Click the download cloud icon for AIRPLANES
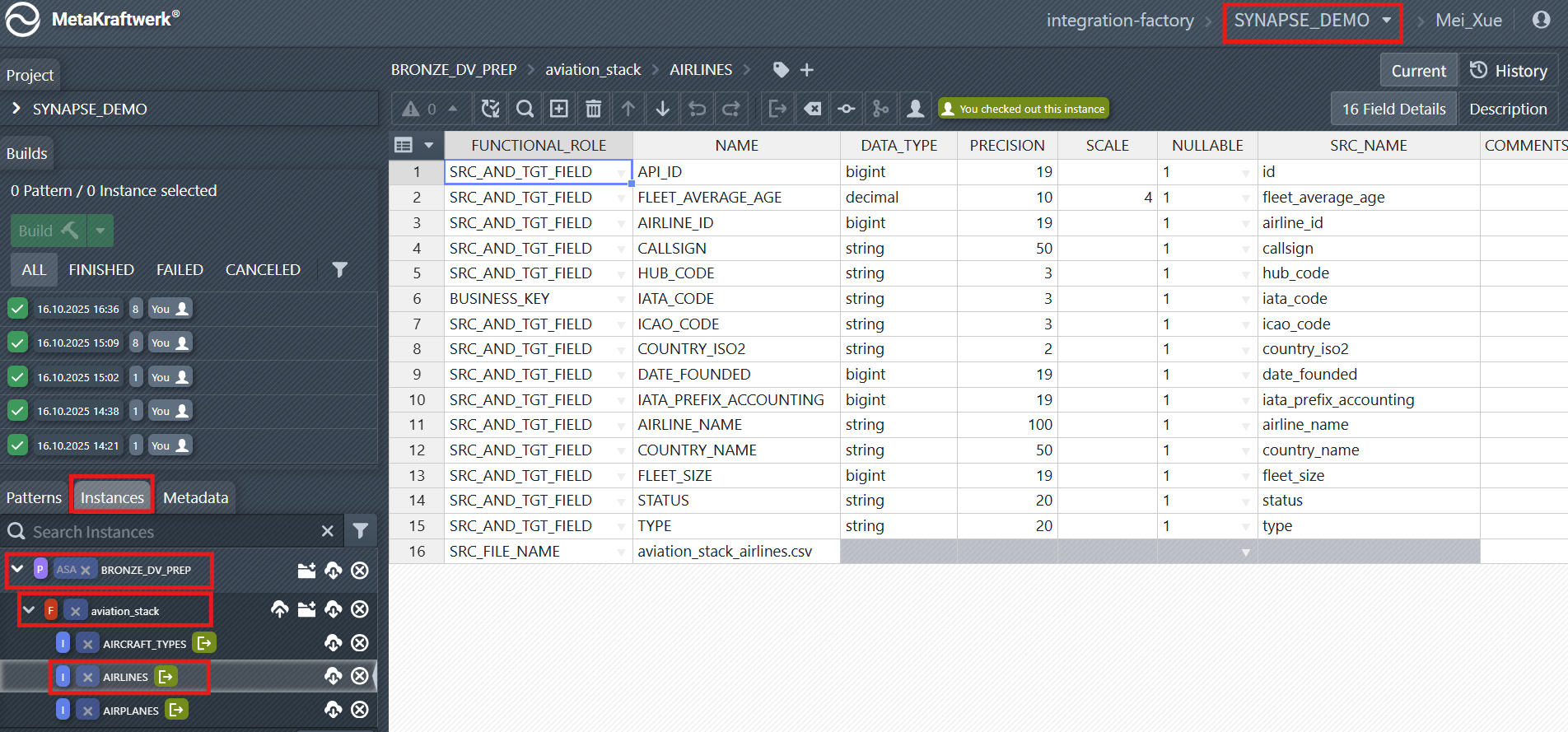 pos(333,710)
